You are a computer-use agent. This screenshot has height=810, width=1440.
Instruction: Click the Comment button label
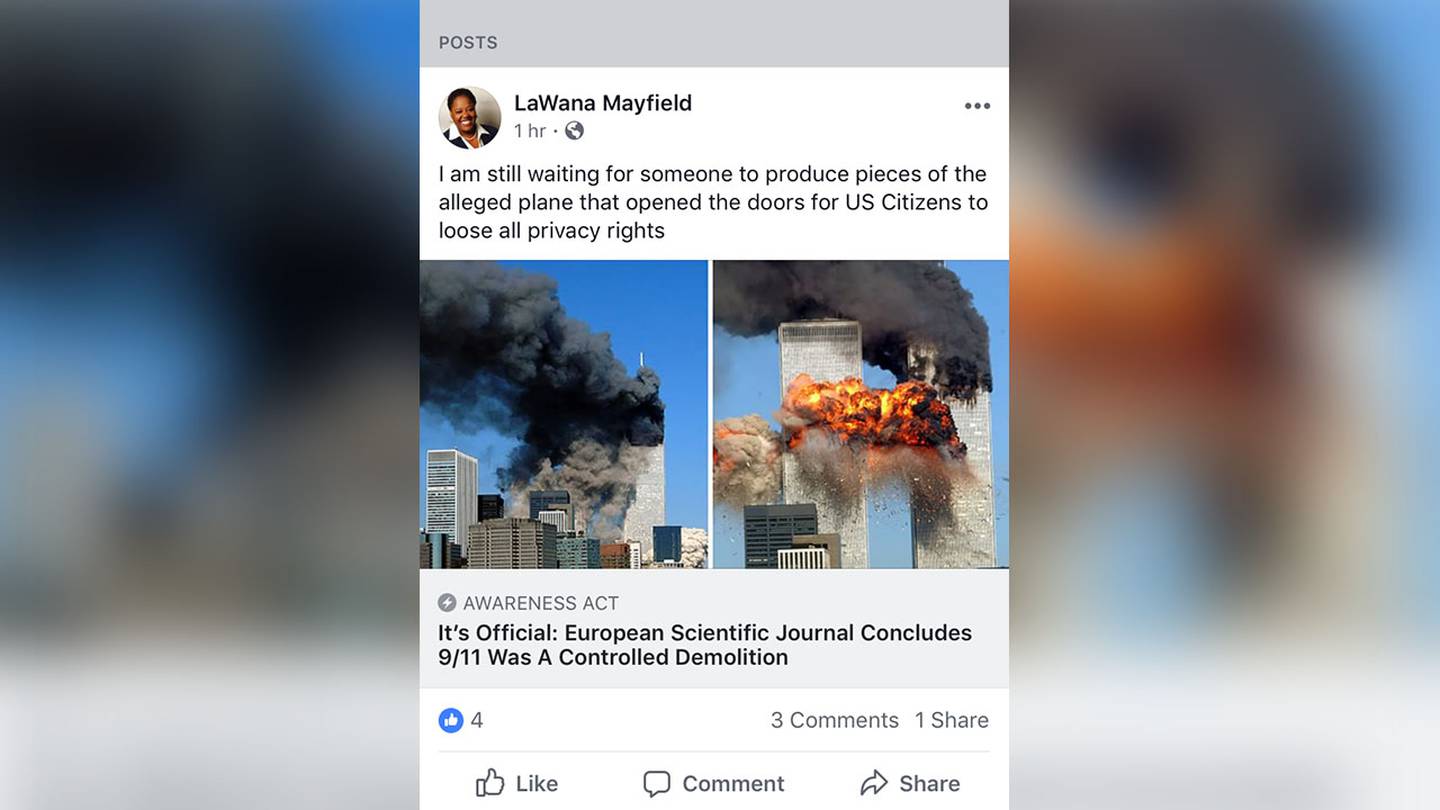click(x=733, y=784)
